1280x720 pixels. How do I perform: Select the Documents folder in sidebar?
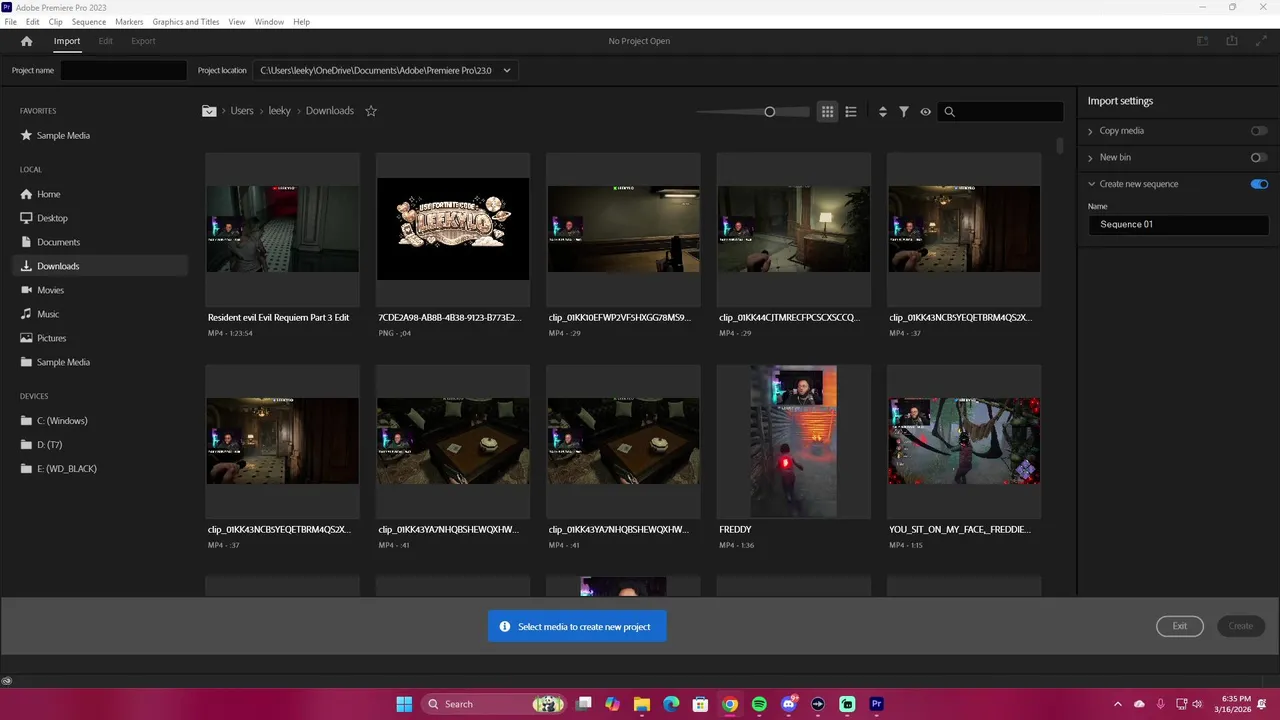coord(58,242)
